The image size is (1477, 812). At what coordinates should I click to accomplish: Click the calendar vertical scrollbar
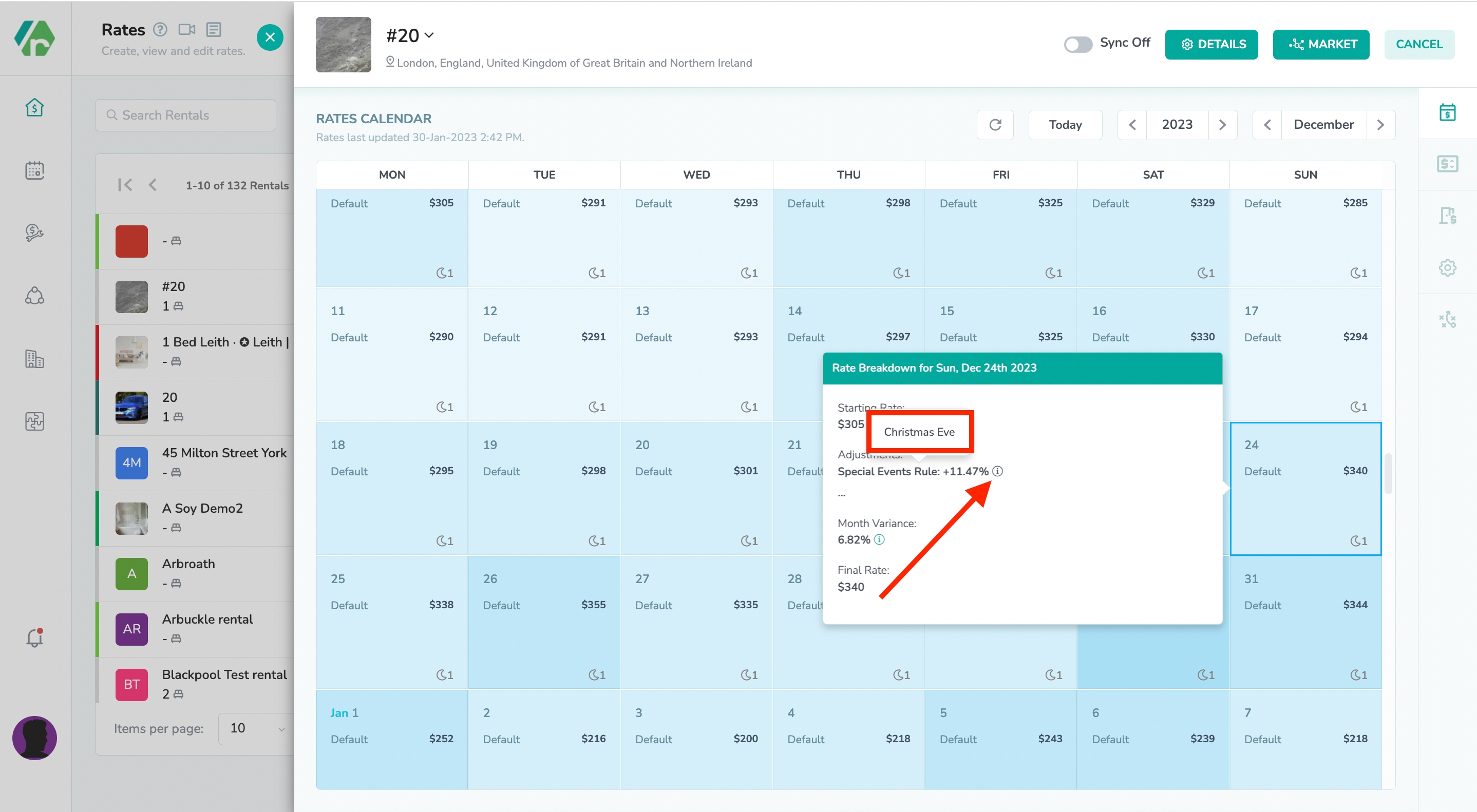pyautogui.click(x=1388, y=473)
